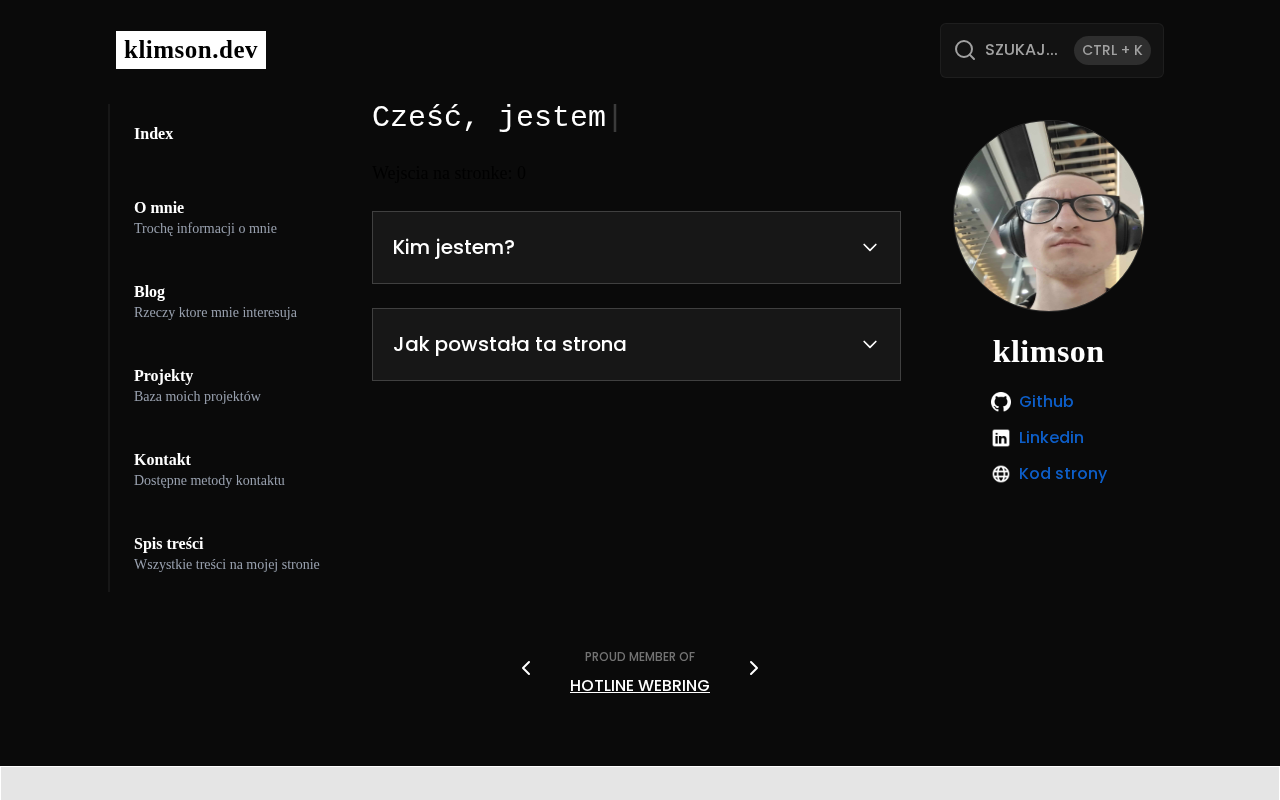Click the search magnifier icon
The width and height of the screenshot is (1280, 800).
pos(964,50)
